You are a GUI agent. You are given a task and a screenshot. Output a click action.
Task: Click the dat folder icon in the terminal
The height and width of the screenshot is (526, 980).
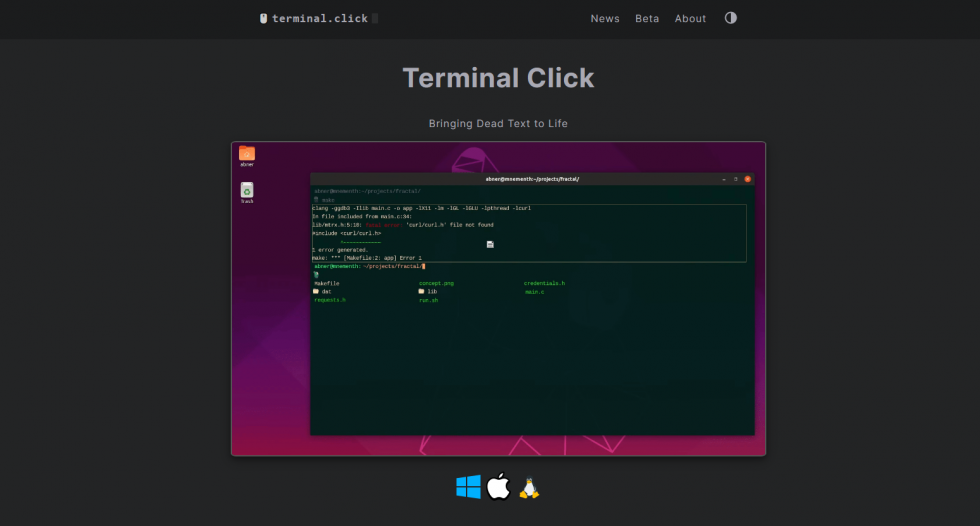(316, 292)
